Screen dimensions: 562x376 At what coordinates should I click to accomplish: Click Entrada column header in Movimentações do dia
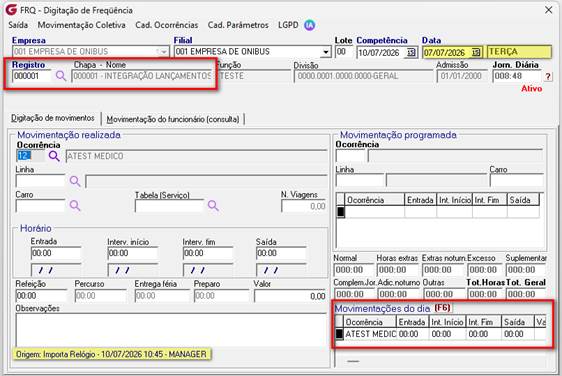pyautogui.click(x=412, y=322)
